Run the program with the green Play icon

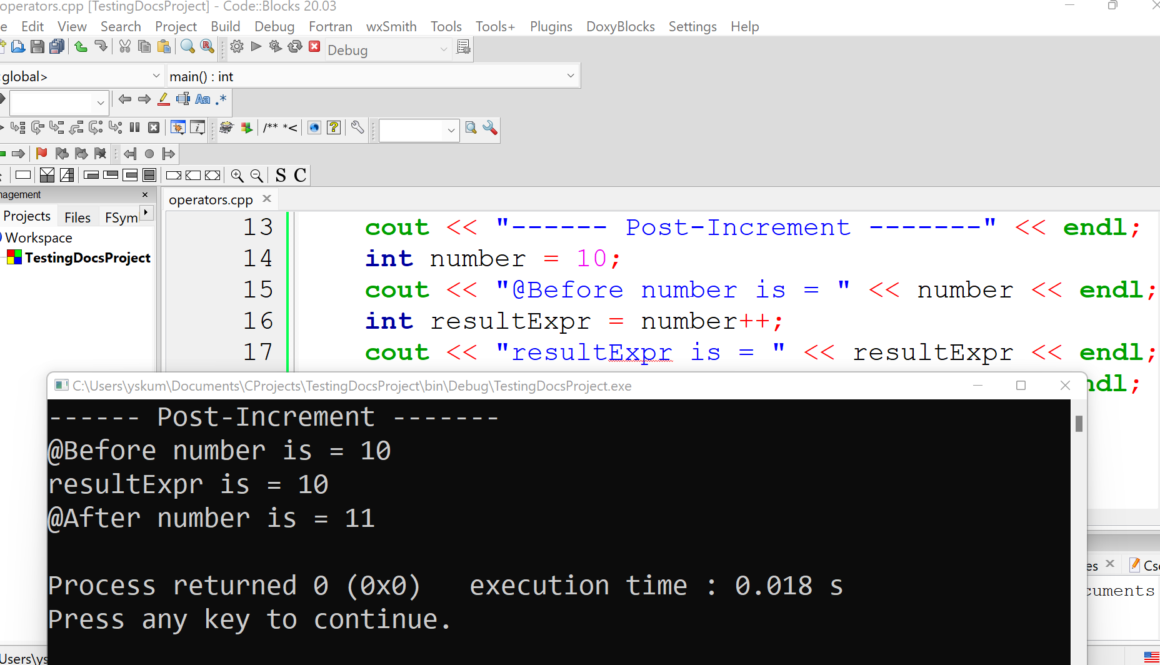tap(256, 46)
